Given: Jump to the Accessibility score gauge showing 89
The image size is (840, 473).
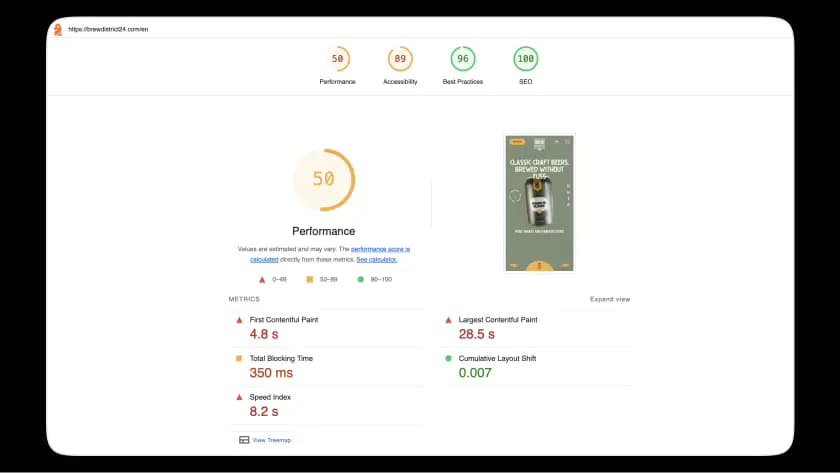Looking at the screenshot, I should pos(400,59).
